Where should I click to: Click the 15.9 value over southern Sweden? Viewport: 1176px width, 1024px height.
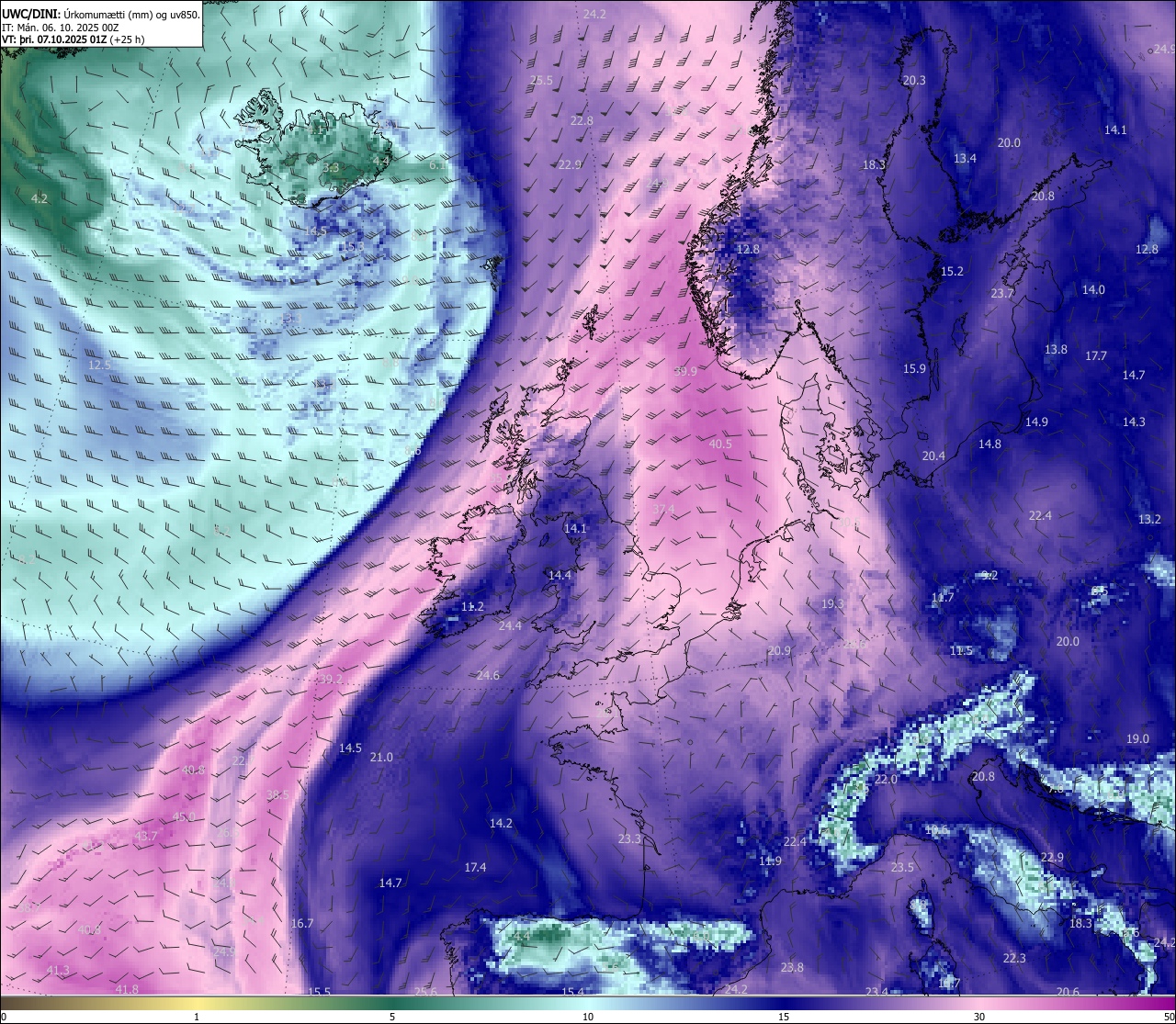click(914, 368)
